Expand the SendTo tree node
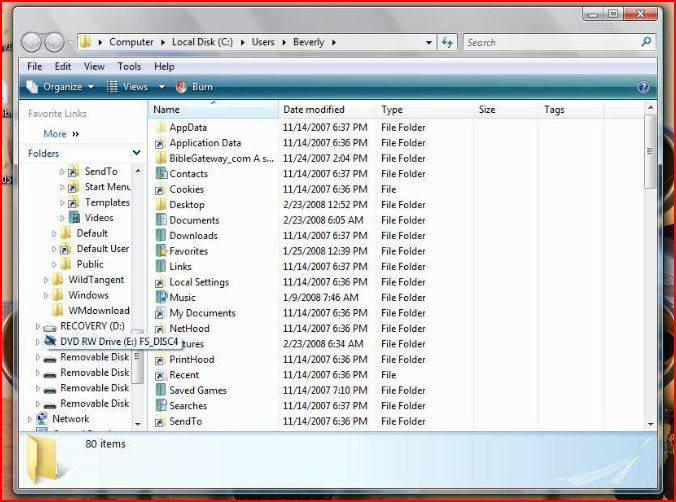Viewport: 676px width, 502px height. [x=62, y=172]
